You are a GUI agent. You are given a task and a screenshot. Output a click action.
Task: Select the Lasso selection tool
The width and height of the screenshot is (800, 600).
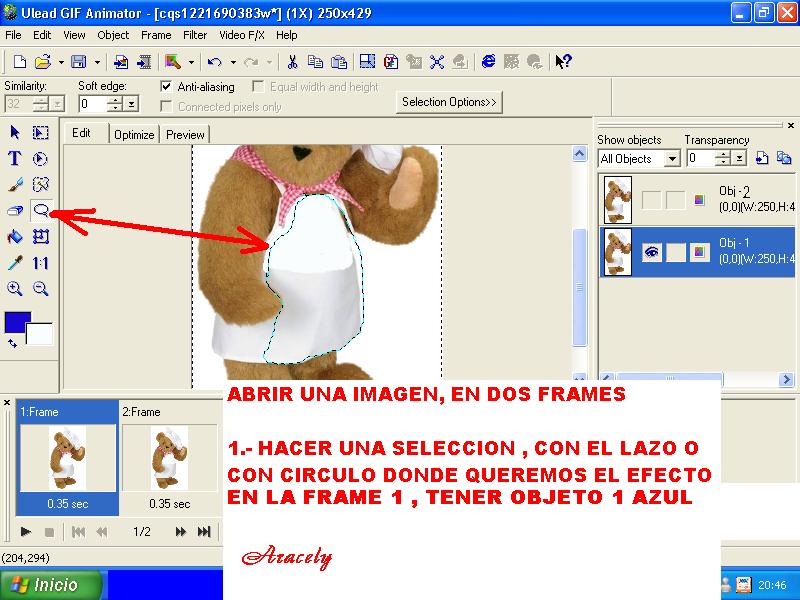[x=41, y=210]
